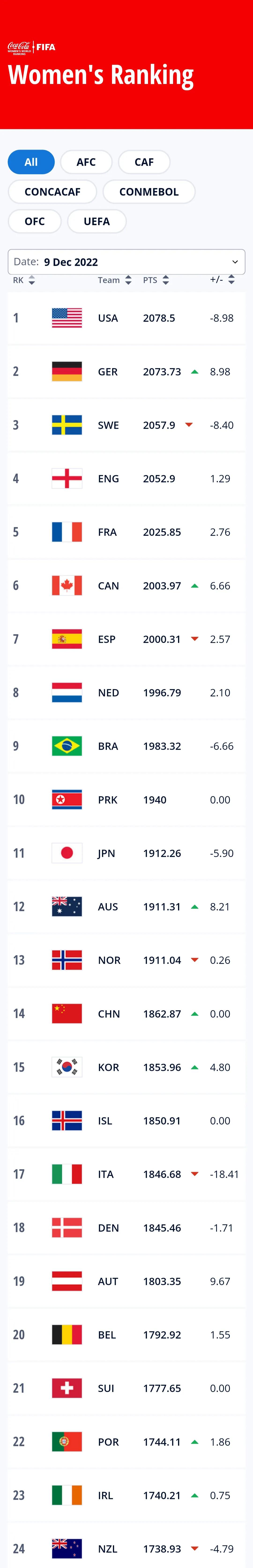
Task: Open the Date dropdown showing 9 Dec 2022
Action: (126, 262)
